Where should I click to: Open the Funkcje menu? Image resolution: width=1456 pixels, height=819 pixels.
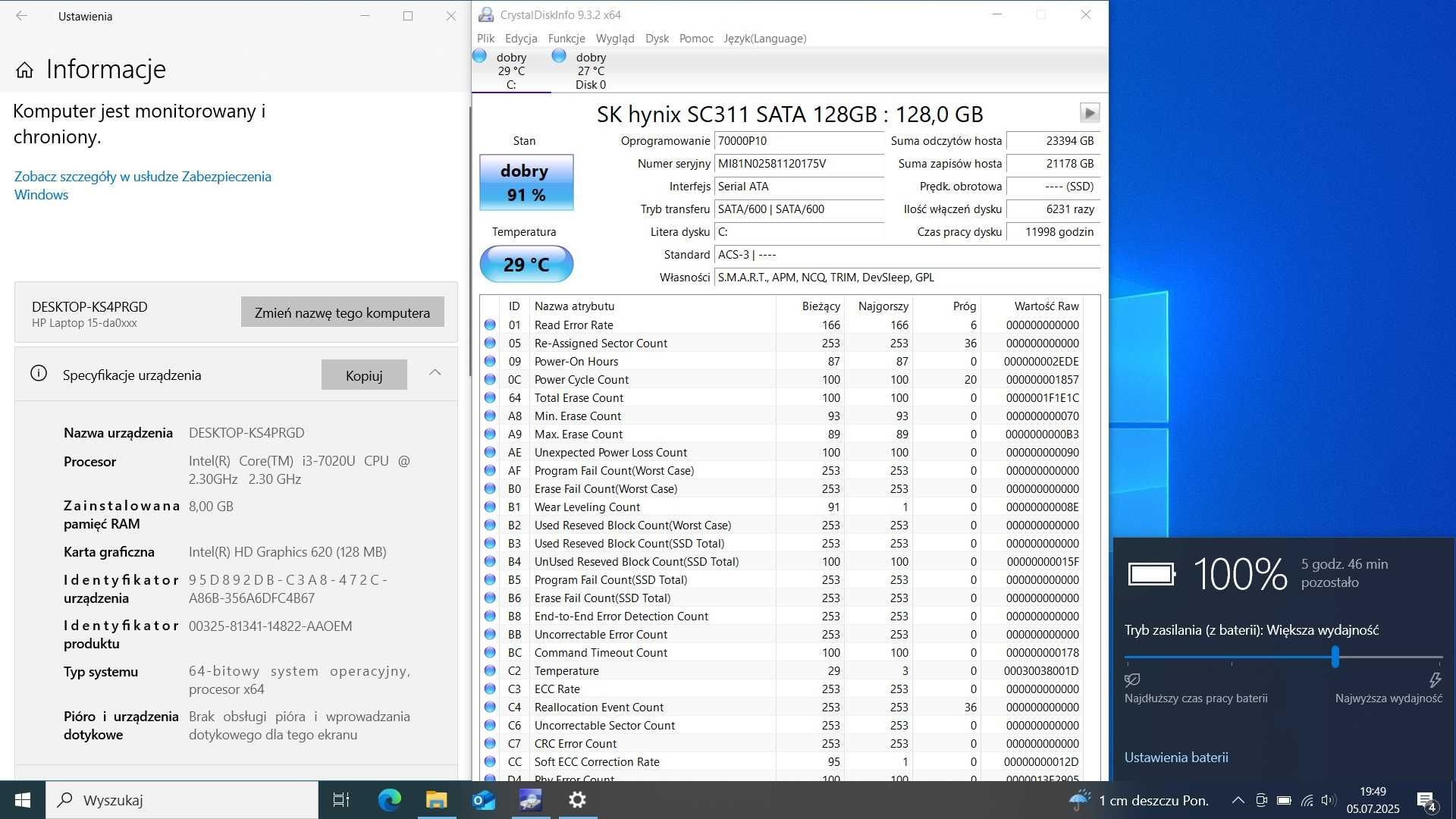point(566,39)
